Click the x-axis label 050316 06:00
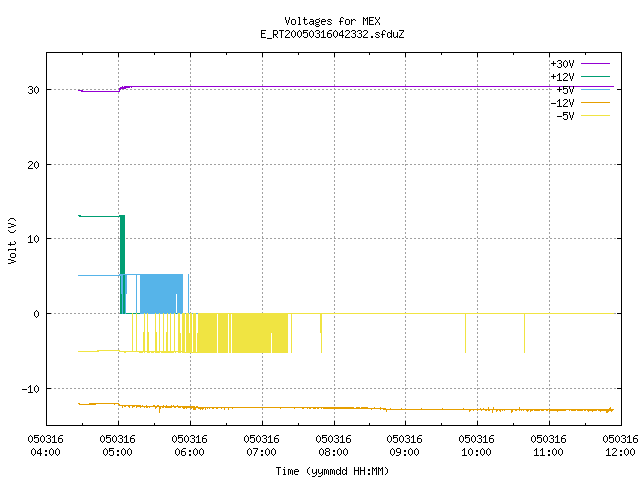 pos(189,446)
